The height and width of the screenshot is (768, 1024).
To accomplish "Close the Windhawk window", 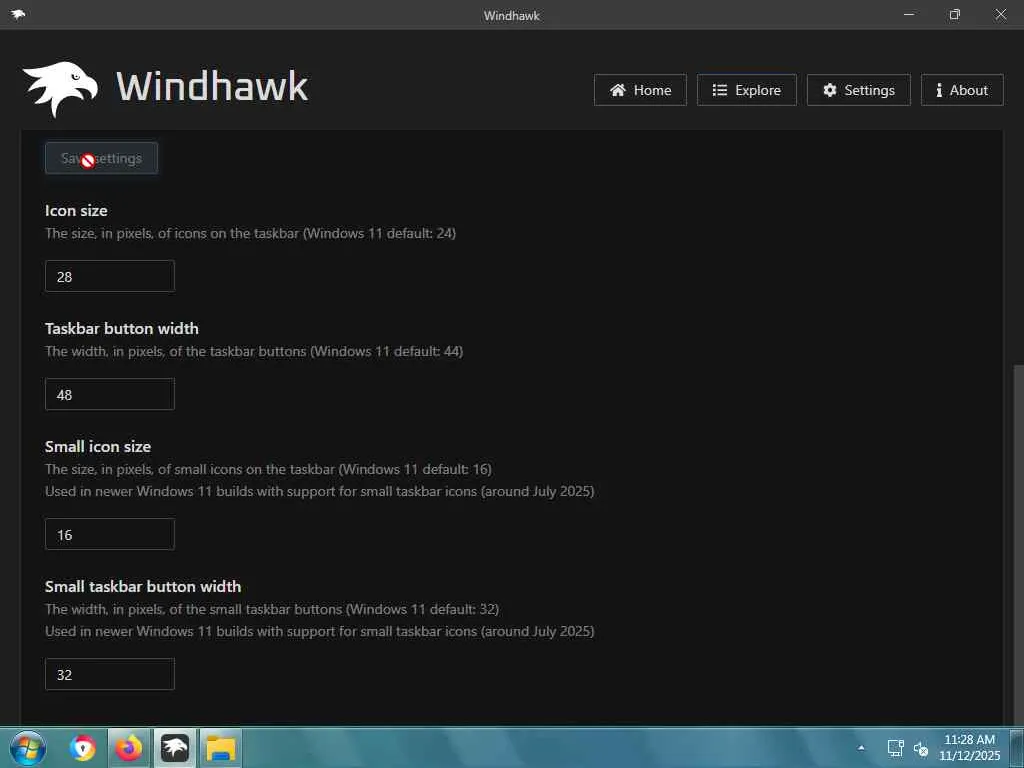I will coord(1000,14).
